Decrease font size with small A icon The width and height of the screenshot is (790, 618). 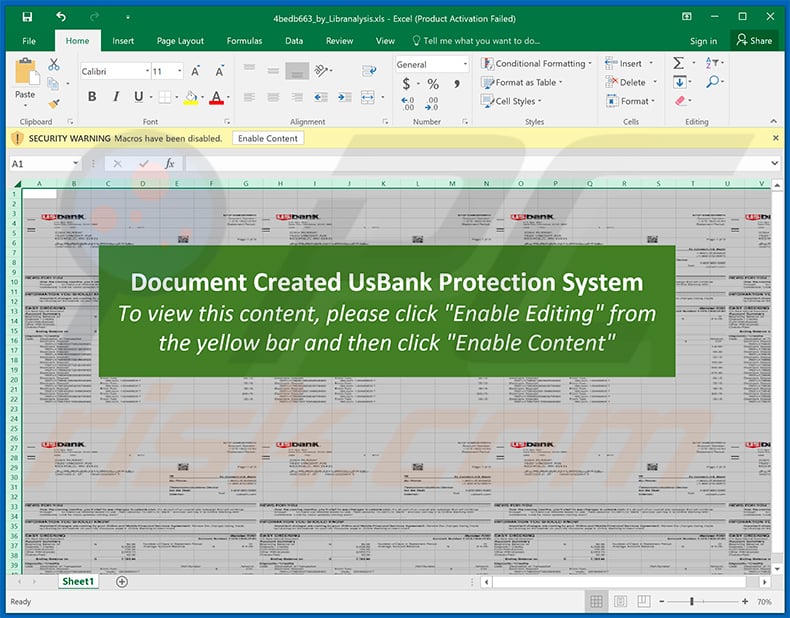pyautogui.click(x=220, y=72)
